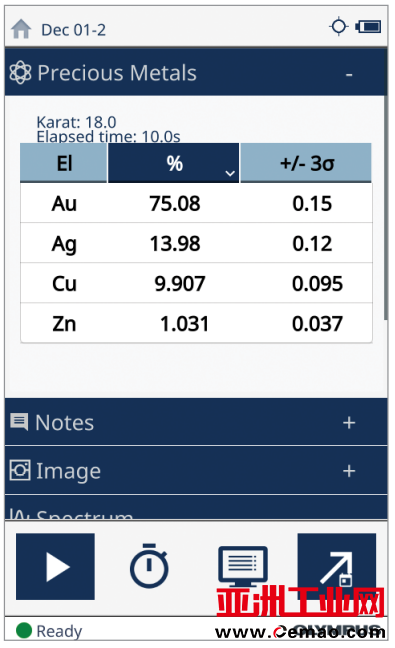Viewport: 395px width, 648px height.
Task: Select the +/- 3σ column header
Action: tap(306, 163)
